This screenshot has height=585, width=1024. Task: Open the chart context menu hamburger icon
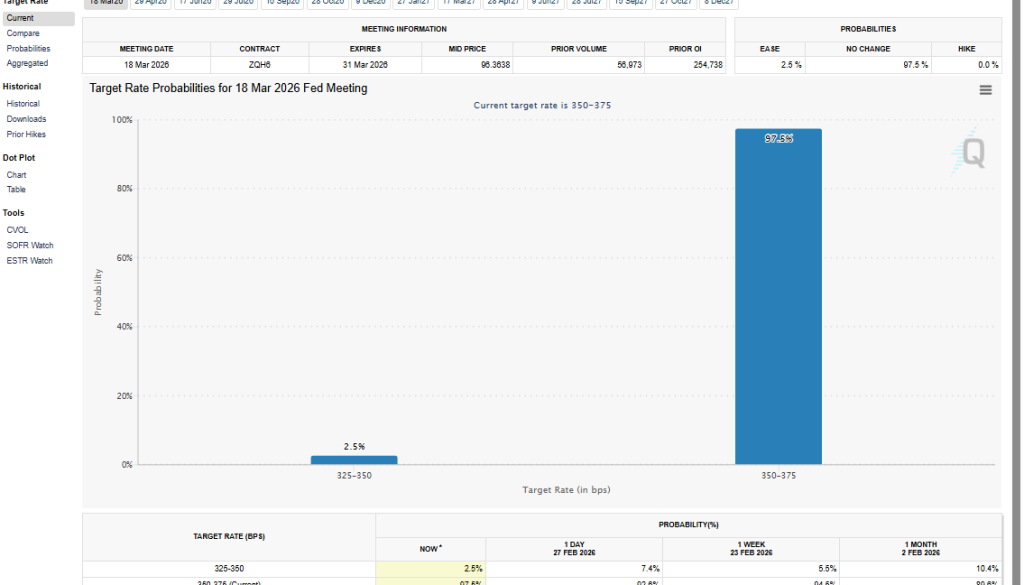coord(985,90)
